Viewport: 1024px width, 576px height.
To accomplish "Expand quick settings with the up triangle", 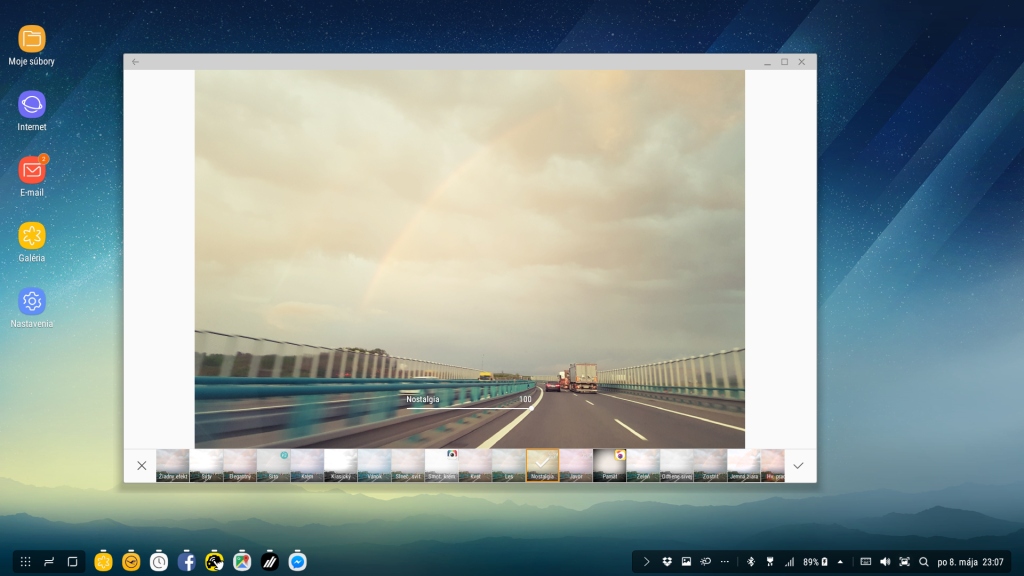I will click(x=840, y=562).
